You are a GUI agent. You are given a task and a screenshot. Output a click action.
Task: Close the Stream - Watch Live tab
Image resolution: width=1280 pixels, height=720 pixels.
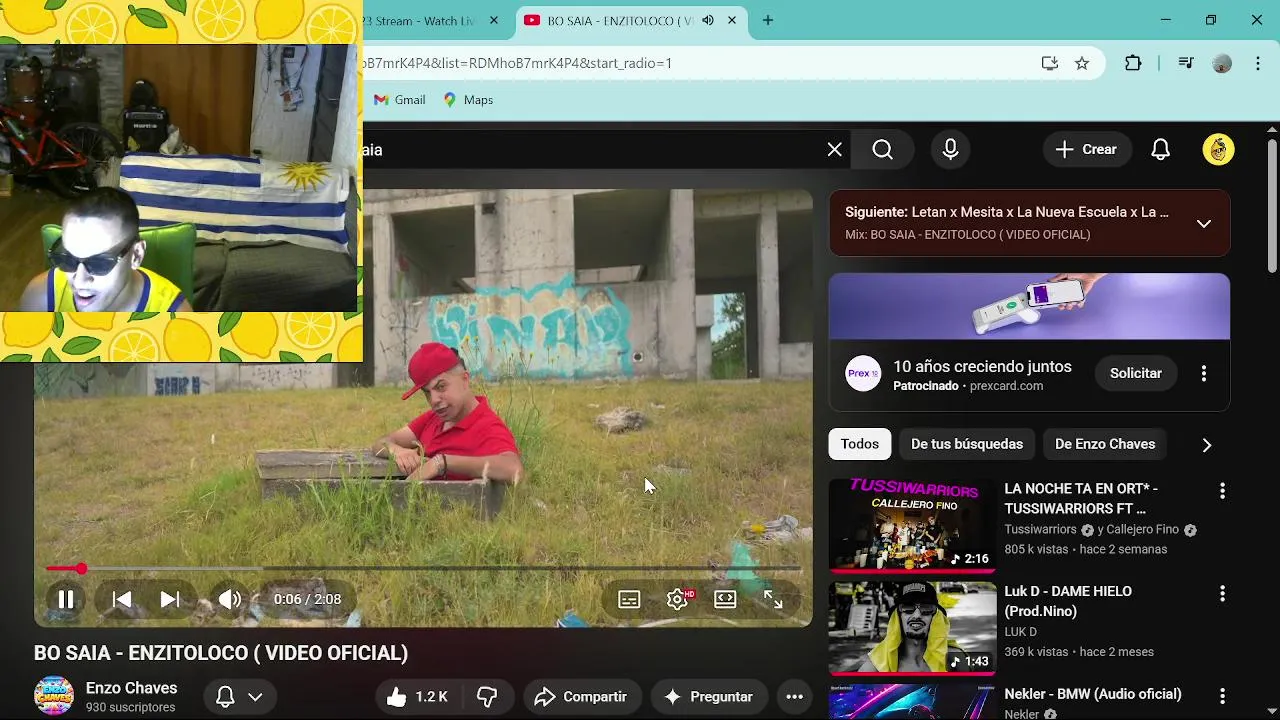(x=494, y=20)
